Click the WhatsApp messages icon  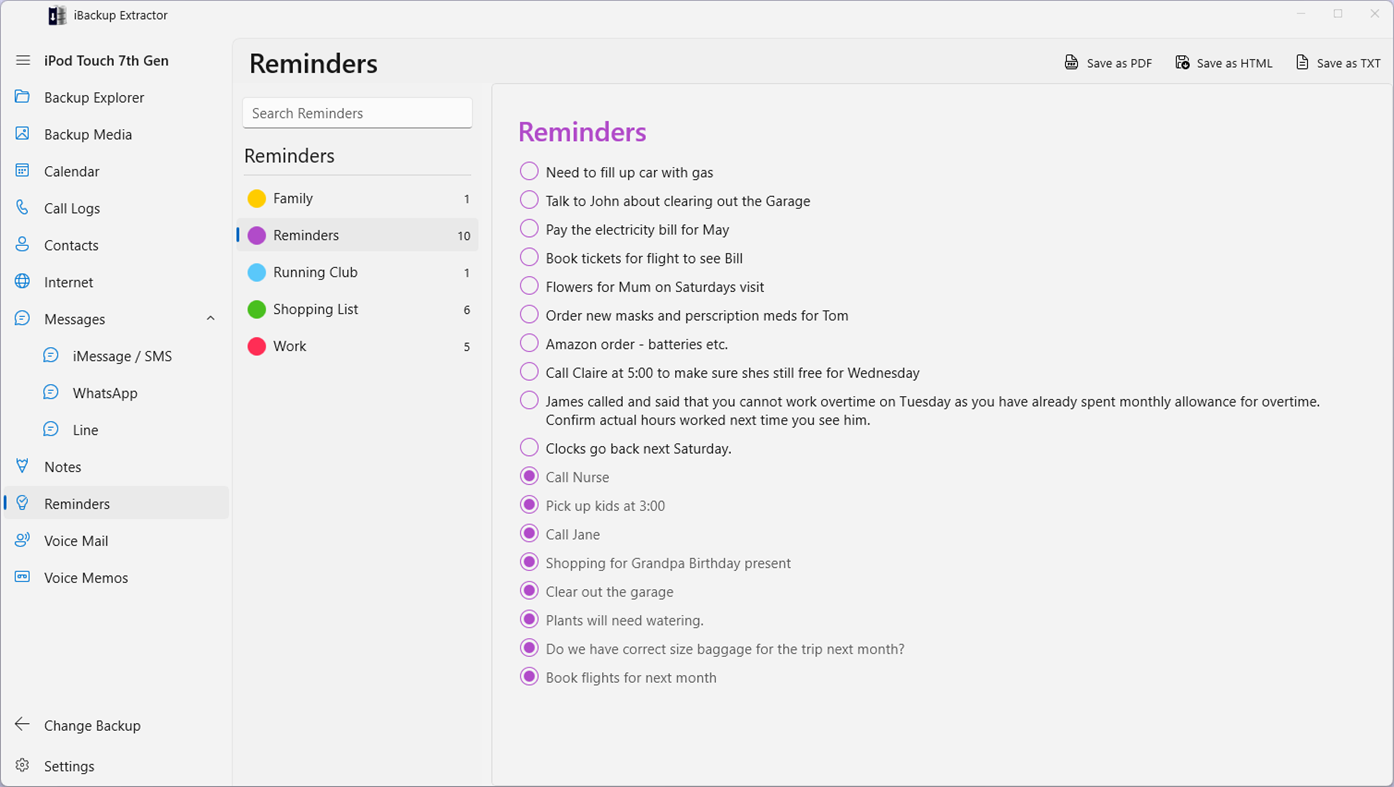pyautogui.click(x=50, y=392)
